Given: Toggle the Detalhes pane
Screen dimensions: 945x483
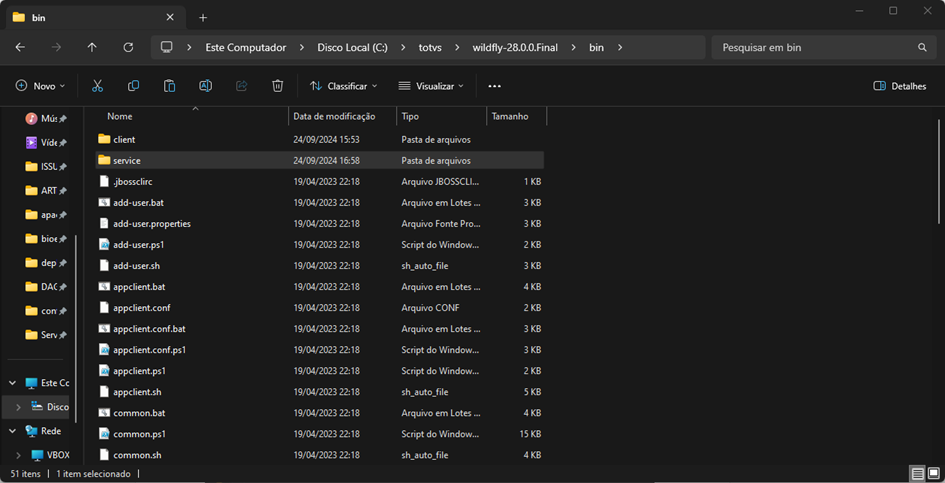Looking at the screenshot, I should 899,86.
